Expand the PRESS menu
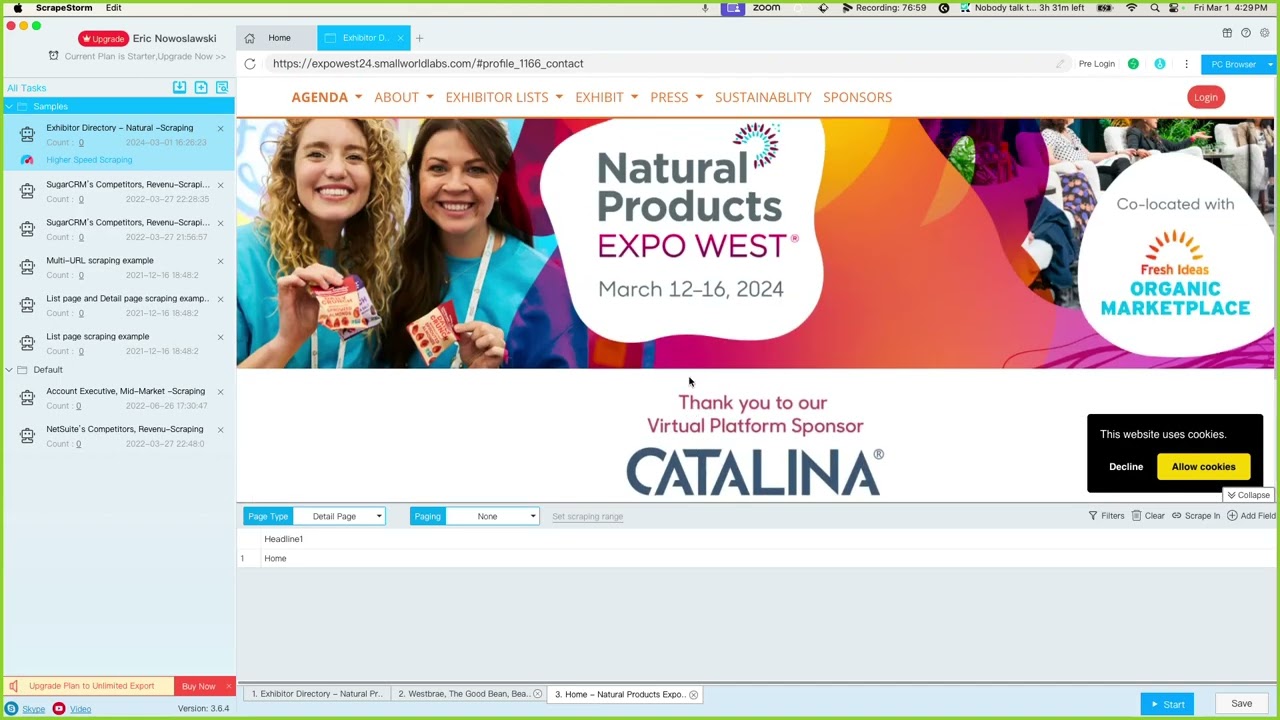The height and width of the screenshot is (720, 1280). point(677,97)
